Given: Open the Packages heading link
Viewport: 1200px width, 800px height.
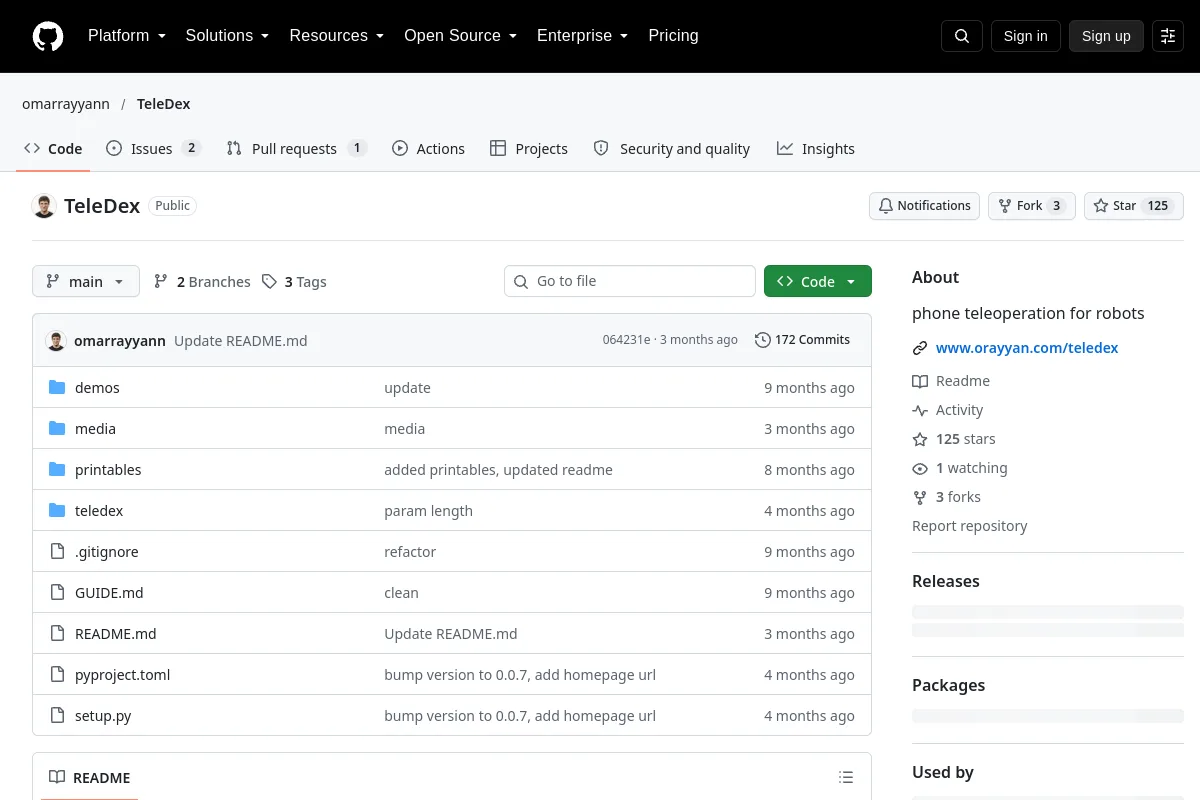Looking at the screenshot, I should point(948,685).
